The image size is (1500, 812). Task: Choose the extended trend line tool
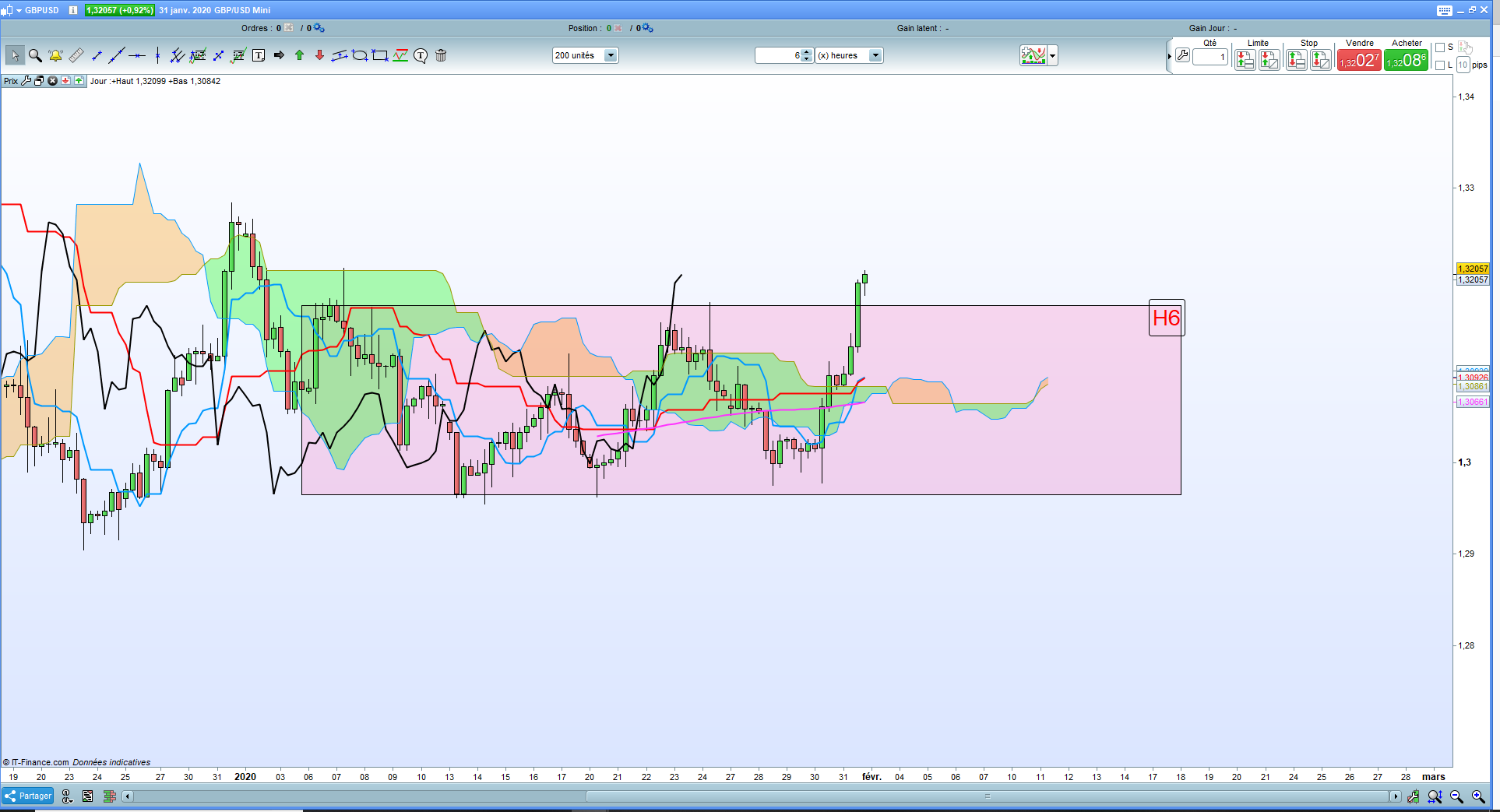(117, 55)
